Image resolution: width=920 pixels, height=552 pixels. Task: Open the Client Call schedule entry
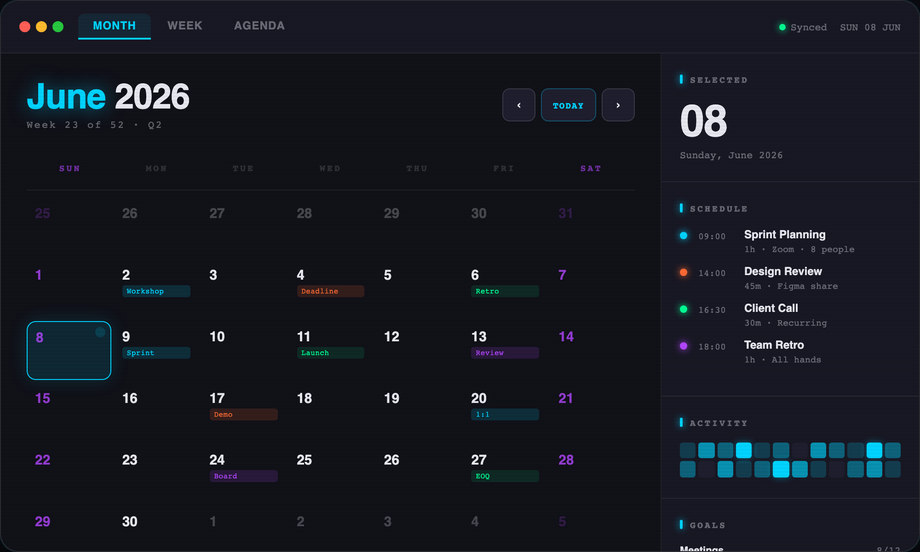point(790,315)
